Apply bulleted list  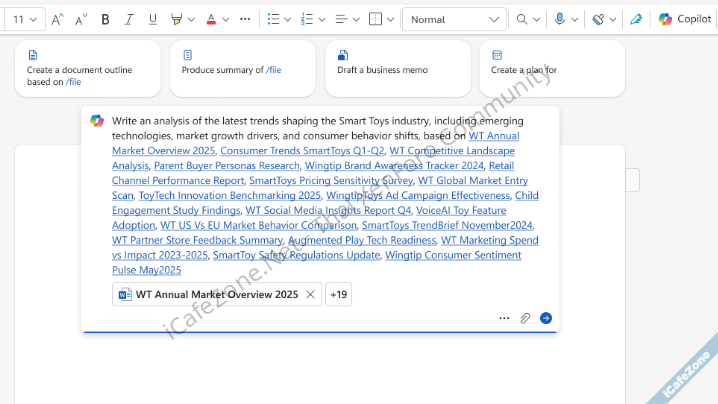point(273,19)
